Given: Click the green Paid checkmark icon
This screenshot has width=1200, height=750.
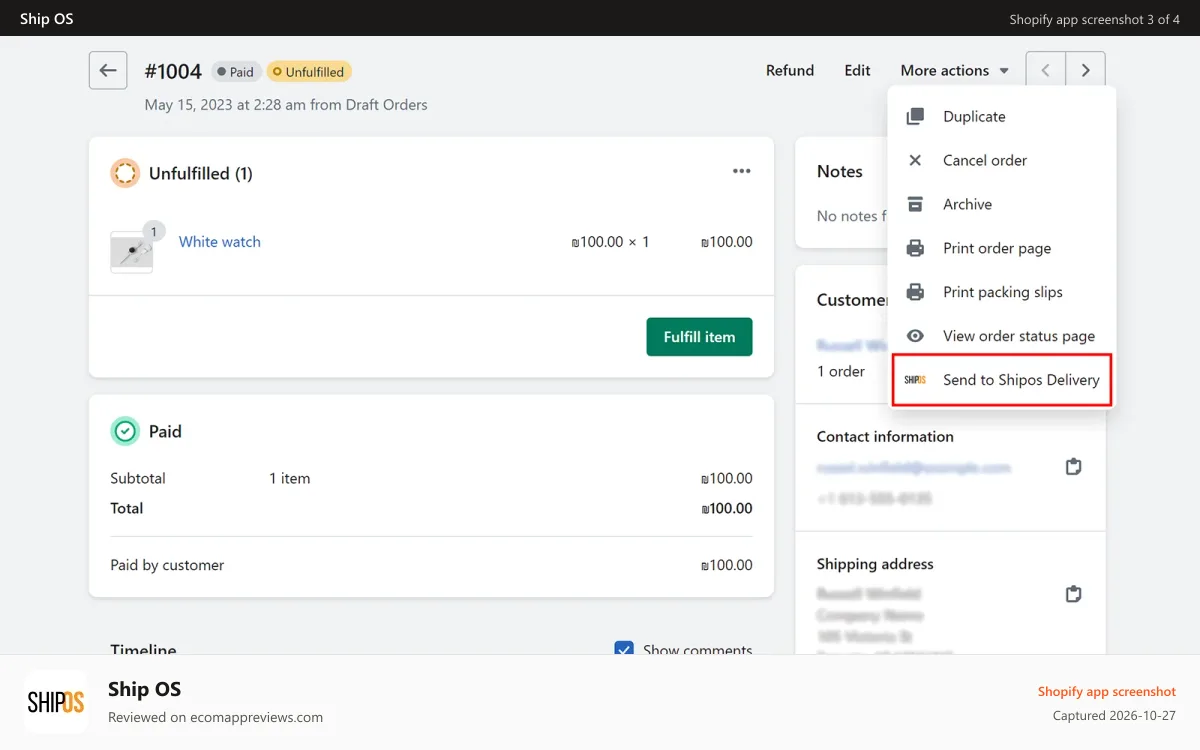Looking at the screenshot, I should pyautogui.click(x=125, y=431).
